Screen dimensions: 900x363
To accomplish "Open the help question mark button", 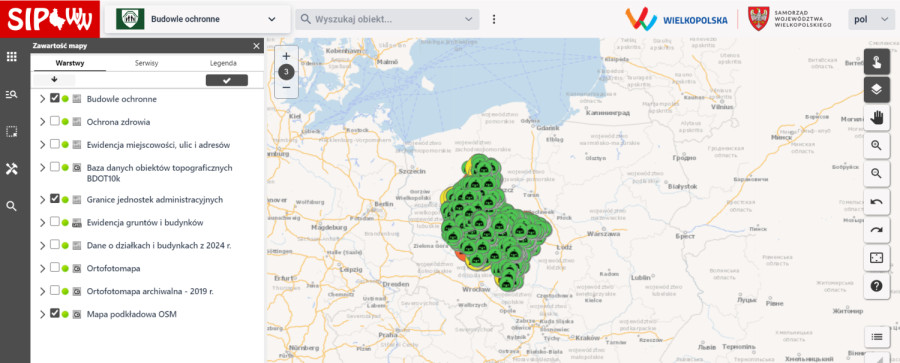I will pos(876,286).
